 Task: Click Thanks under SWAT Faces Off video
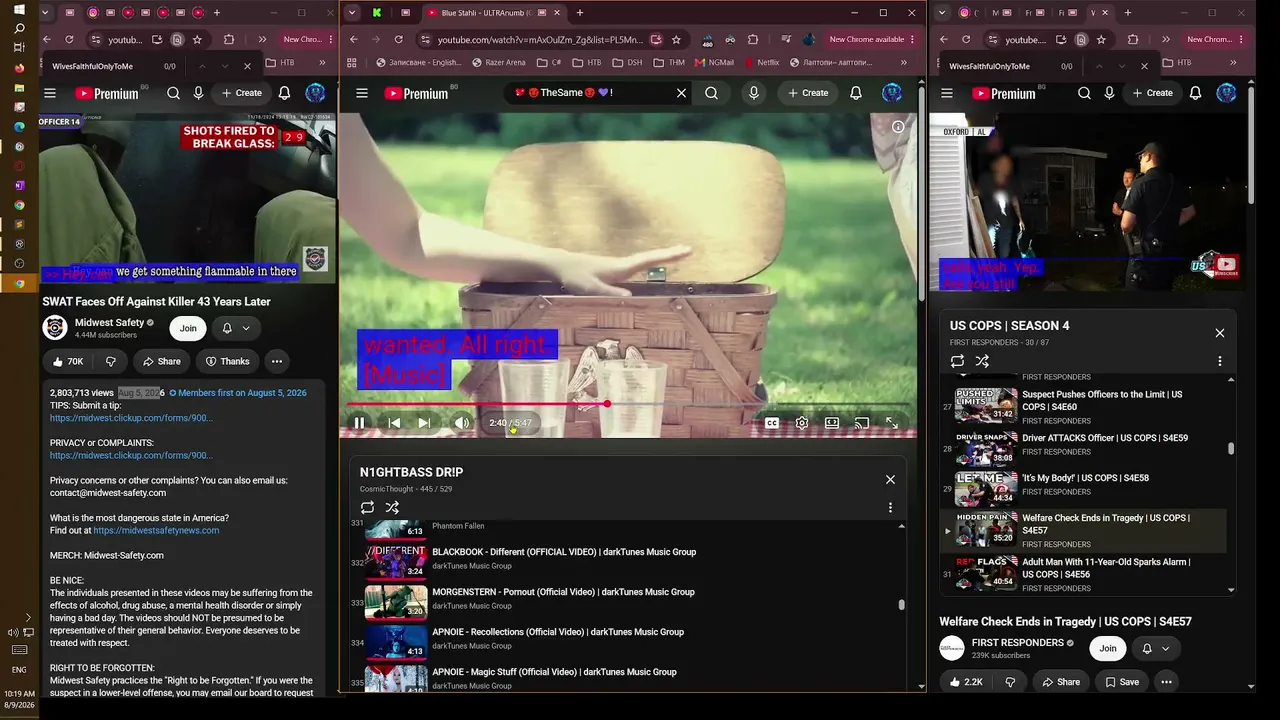[x=227, y=361]
